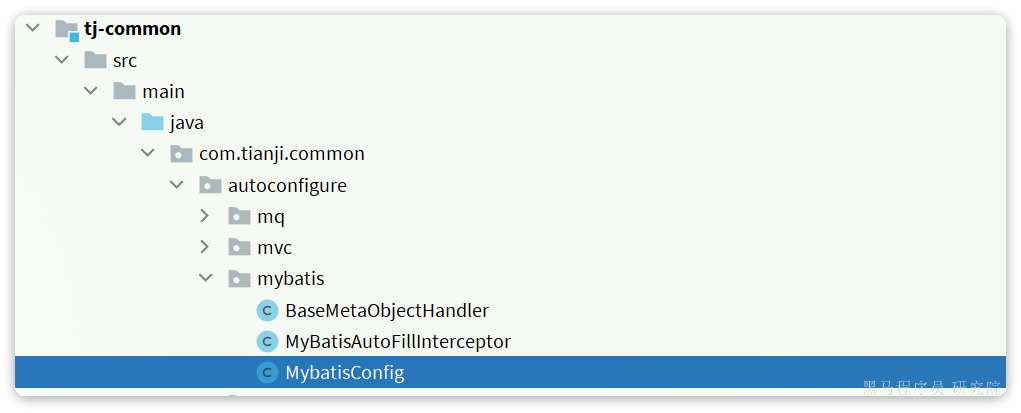The height and width of the screenshot is (413, 1021).
Task: Click the com.tianji.common package icon
Action: click(x=181, y=154)
